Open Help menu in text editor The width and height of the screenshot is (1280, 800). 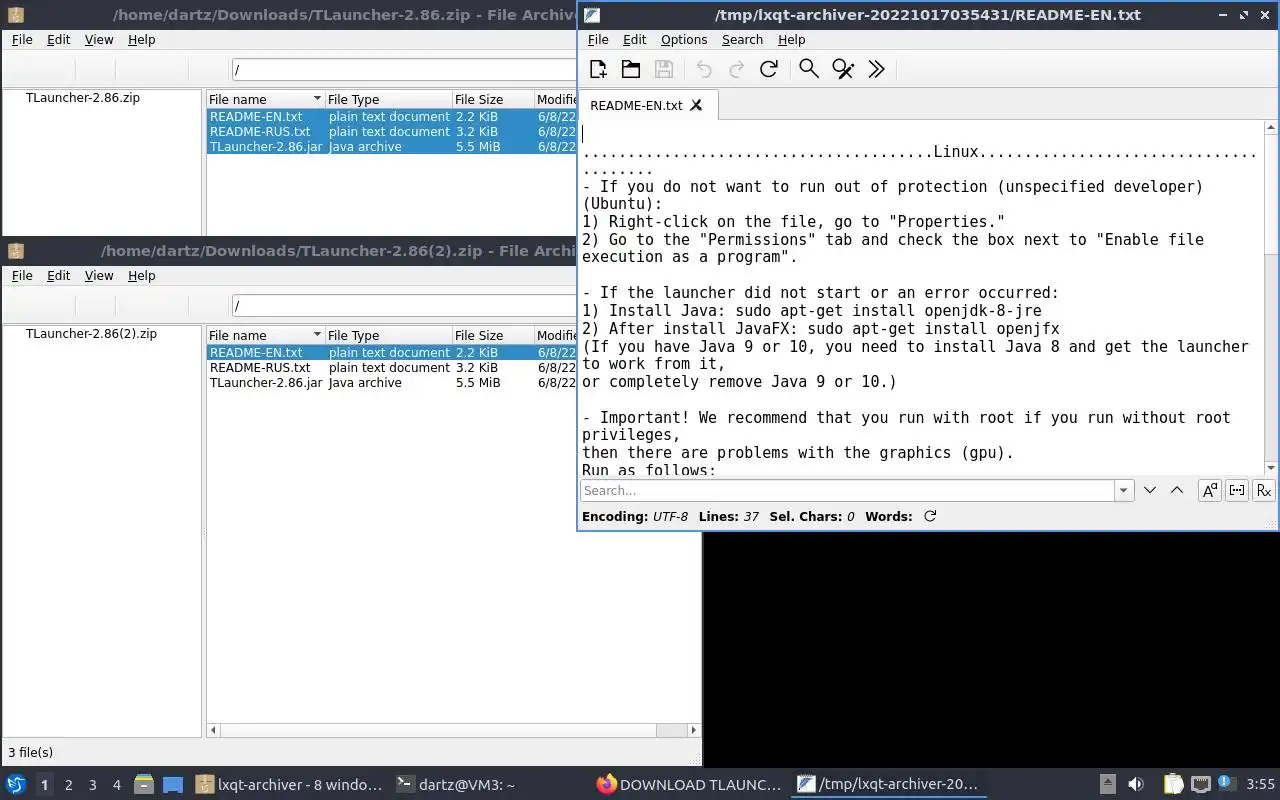coord(791,40)
